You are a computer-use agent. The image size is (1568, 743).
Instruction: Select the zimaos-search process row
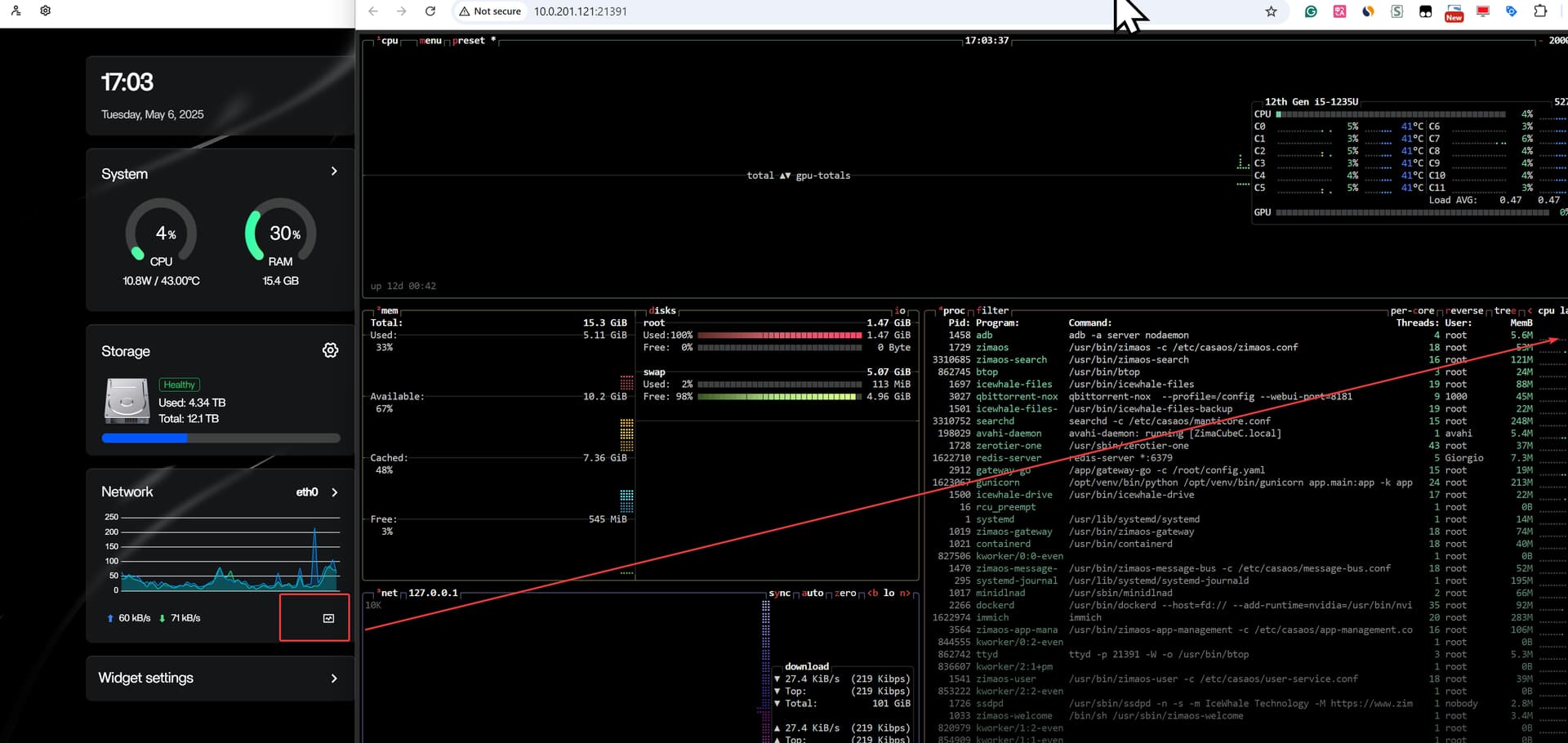(1232, 359)
